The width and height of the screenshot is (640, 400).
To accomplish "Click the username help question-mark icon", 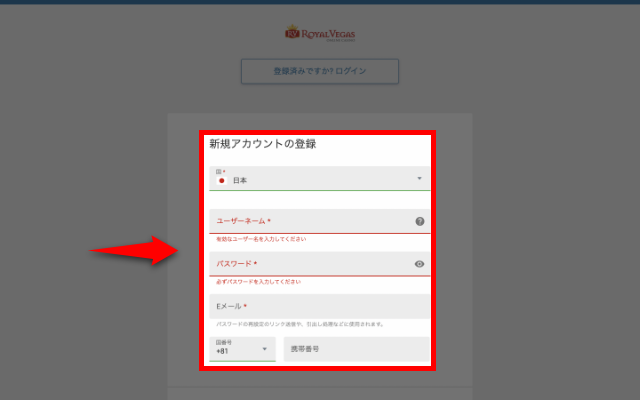I will pyautogui.click(x=420, y=221).
